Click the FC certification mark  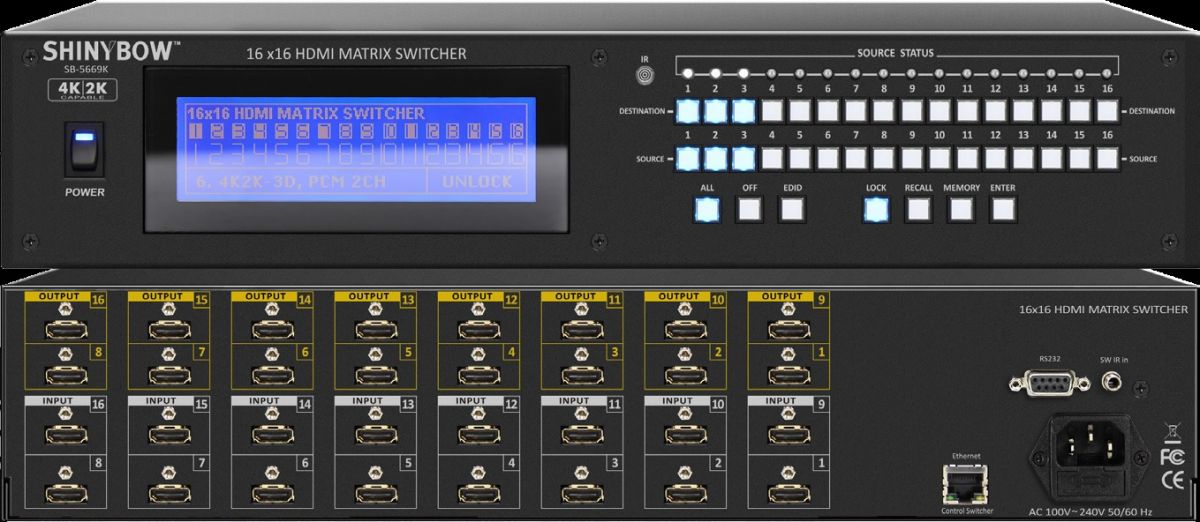(1172, 458)
